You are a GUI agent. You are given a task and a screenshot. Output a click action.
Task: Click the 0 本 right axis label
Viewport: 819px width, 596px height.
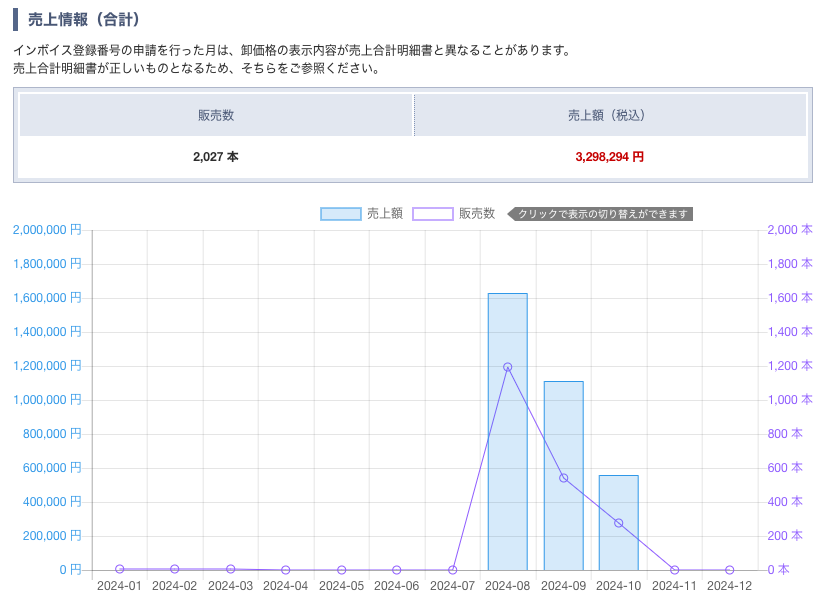[x=778, y=569]
